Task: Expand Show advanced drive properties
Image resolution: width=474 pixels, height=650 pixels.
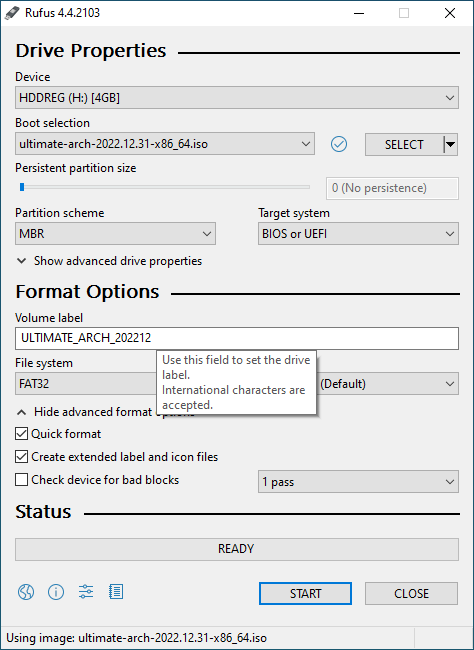Action: click(x=109, y=261)
